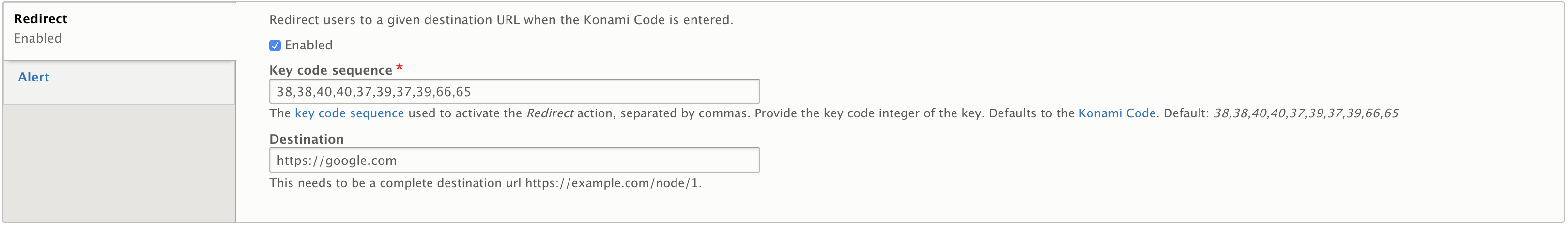
Task: Click the Key code sequence field label
Action: coord(330,71)
